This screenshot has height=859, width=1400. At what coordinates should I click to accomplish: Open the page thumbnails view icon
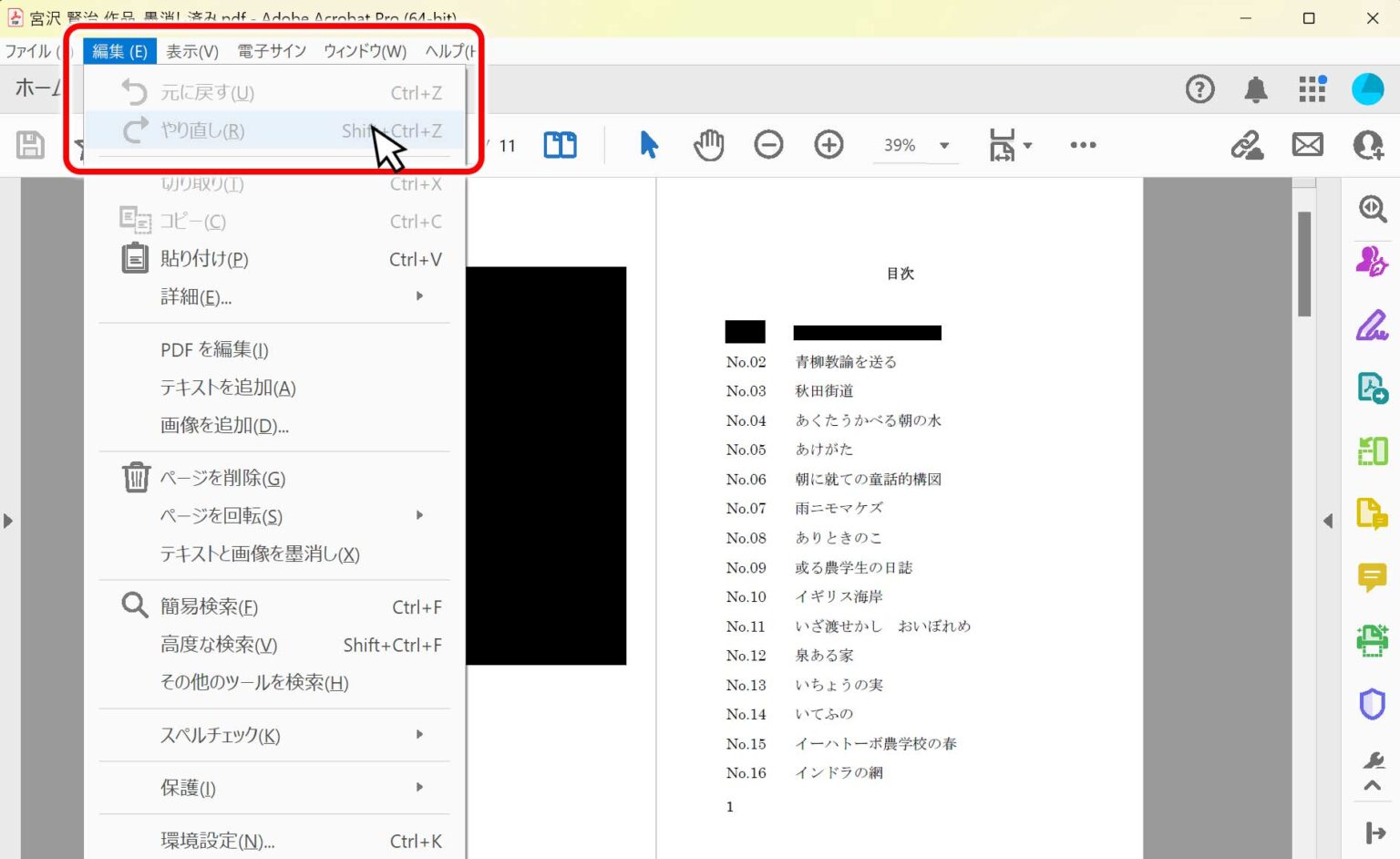tap(560, 144)
